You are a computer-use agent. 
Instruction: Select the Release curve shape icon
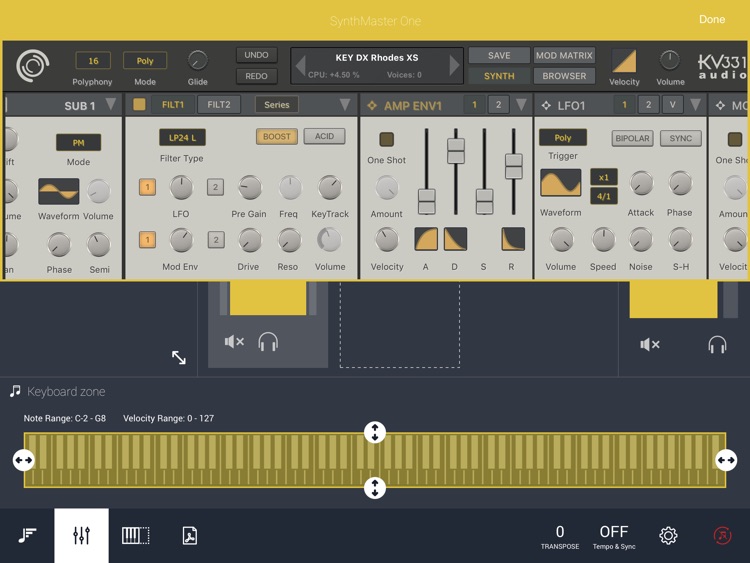coord(513,239)
